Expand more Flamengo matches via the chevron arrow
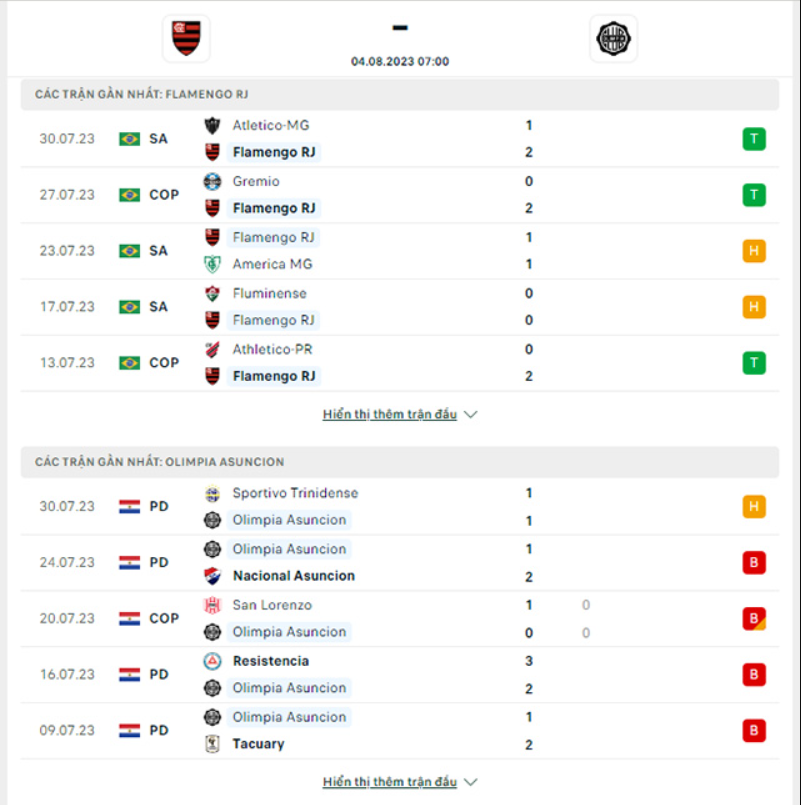Screen dimensions: 801x805 470,413
